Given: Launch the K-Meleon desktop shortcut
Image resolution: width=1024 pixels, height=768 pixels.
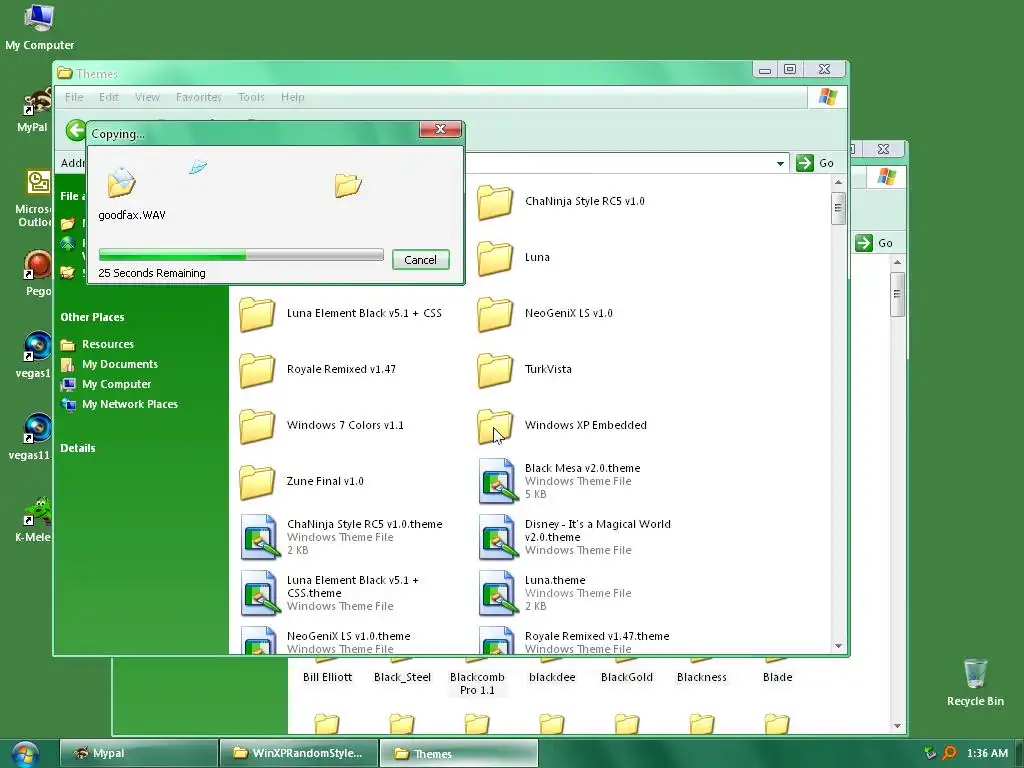Looking at the screenshot, I should 34,520.
